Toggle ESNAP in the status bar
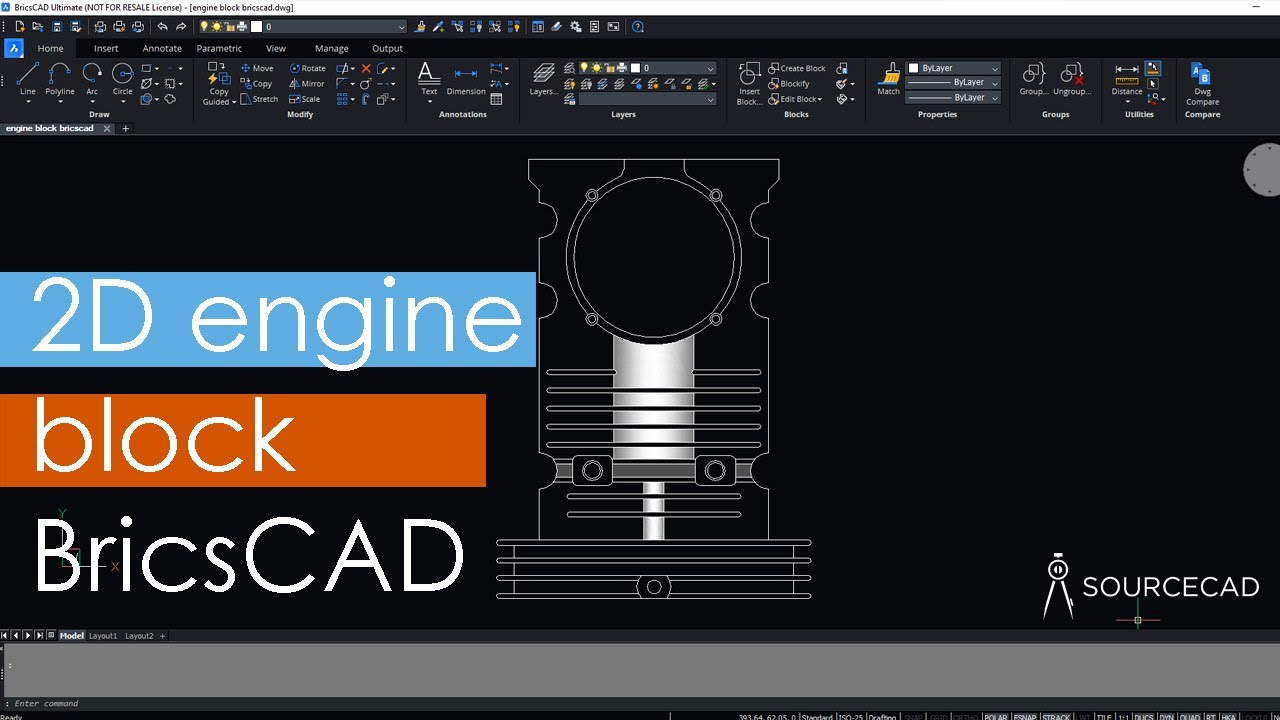The width and height of the screenshot is (1280, 720). pyautogui.click(x=1025, y=716)
